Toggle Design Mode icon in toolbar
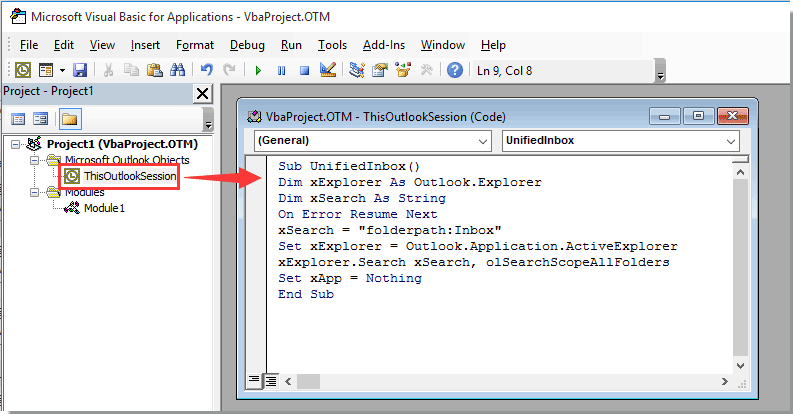 [x=327, y=70]
